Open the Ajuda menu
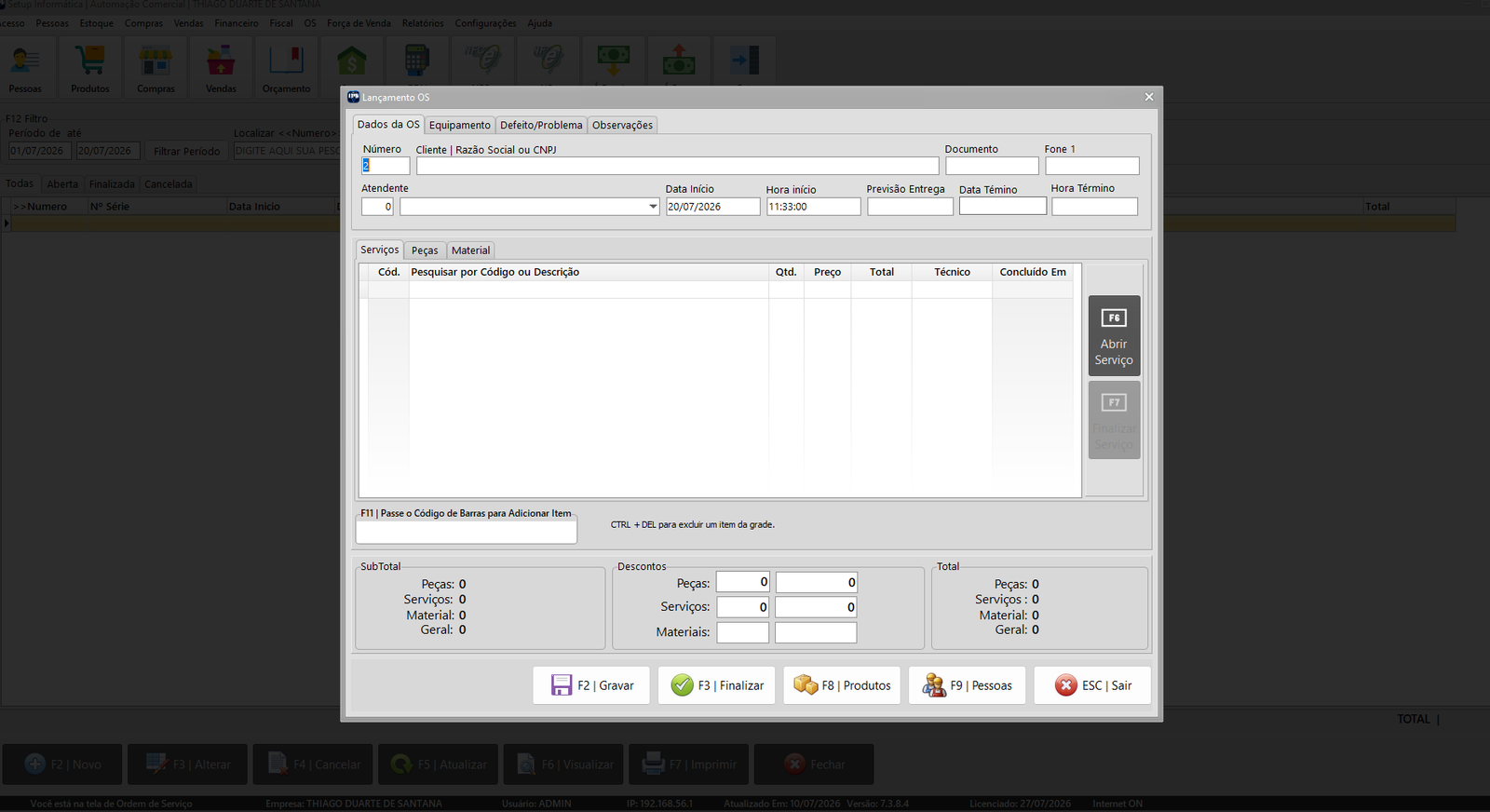The height and width of the screenshot is (812, 1490). [540, 23]
